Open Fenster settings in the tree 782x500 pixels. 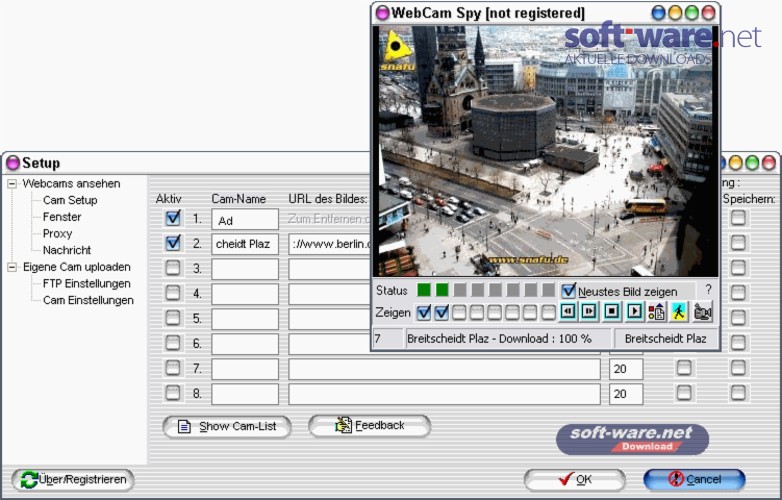pos(62,217)
